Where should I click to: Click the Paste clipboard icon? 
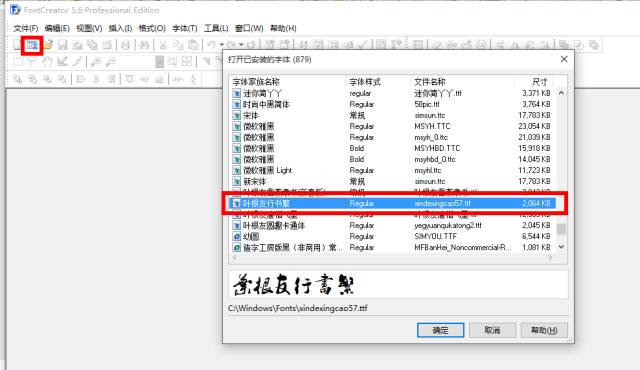193,45
